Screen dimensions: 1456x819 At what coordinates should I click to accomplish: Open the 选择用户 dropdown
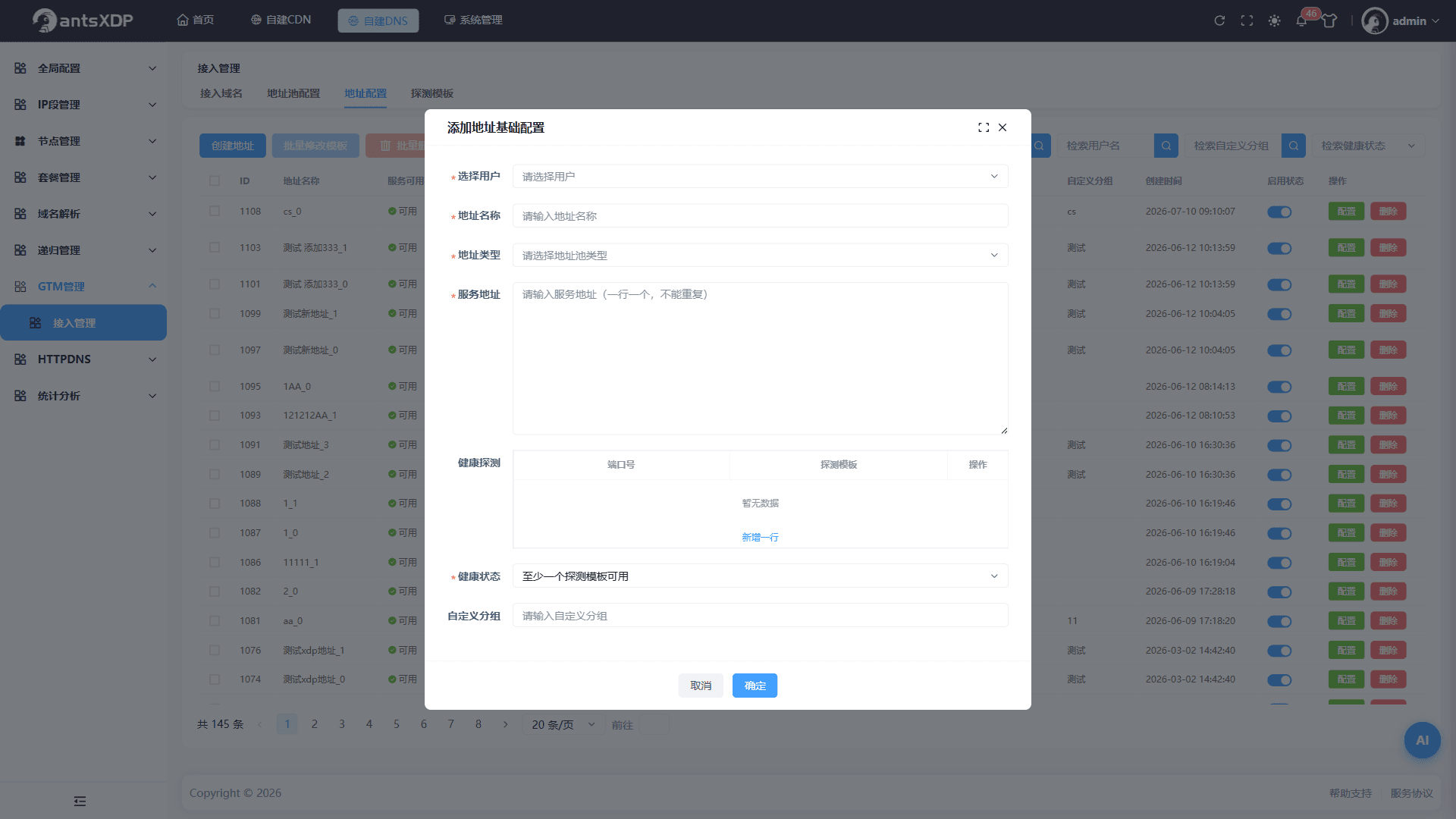click(x=760, y=176)
